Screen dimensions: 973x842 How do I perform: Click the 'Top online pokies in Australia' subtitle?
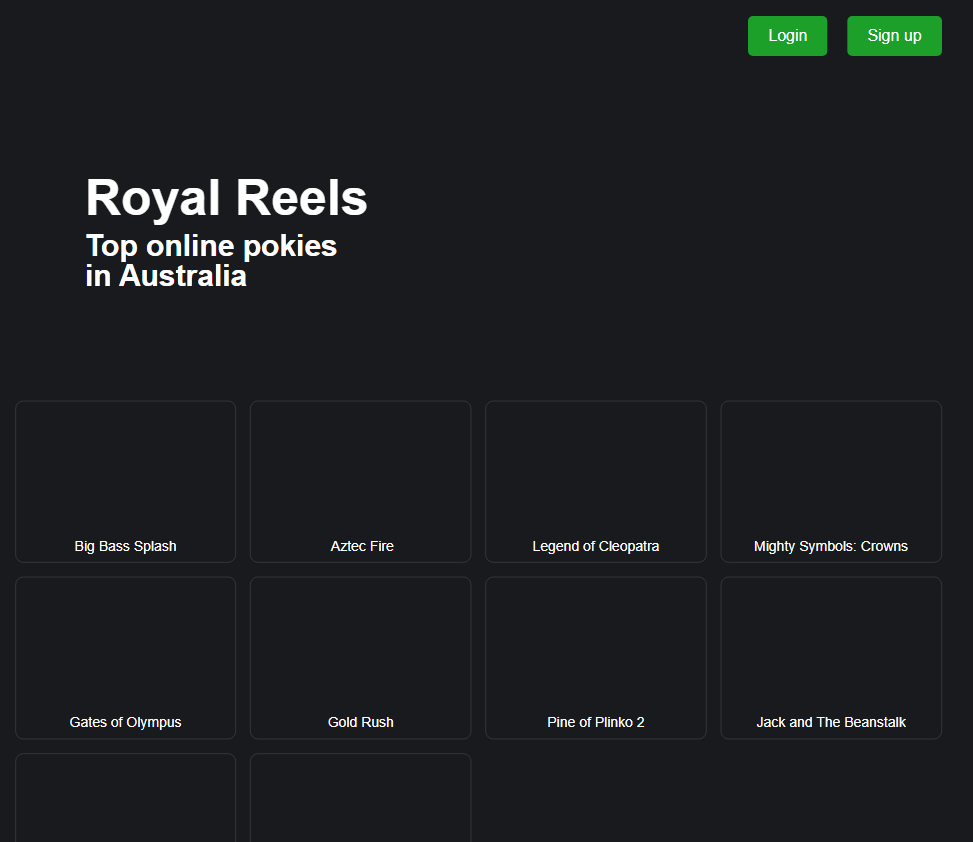coord(211,261)
